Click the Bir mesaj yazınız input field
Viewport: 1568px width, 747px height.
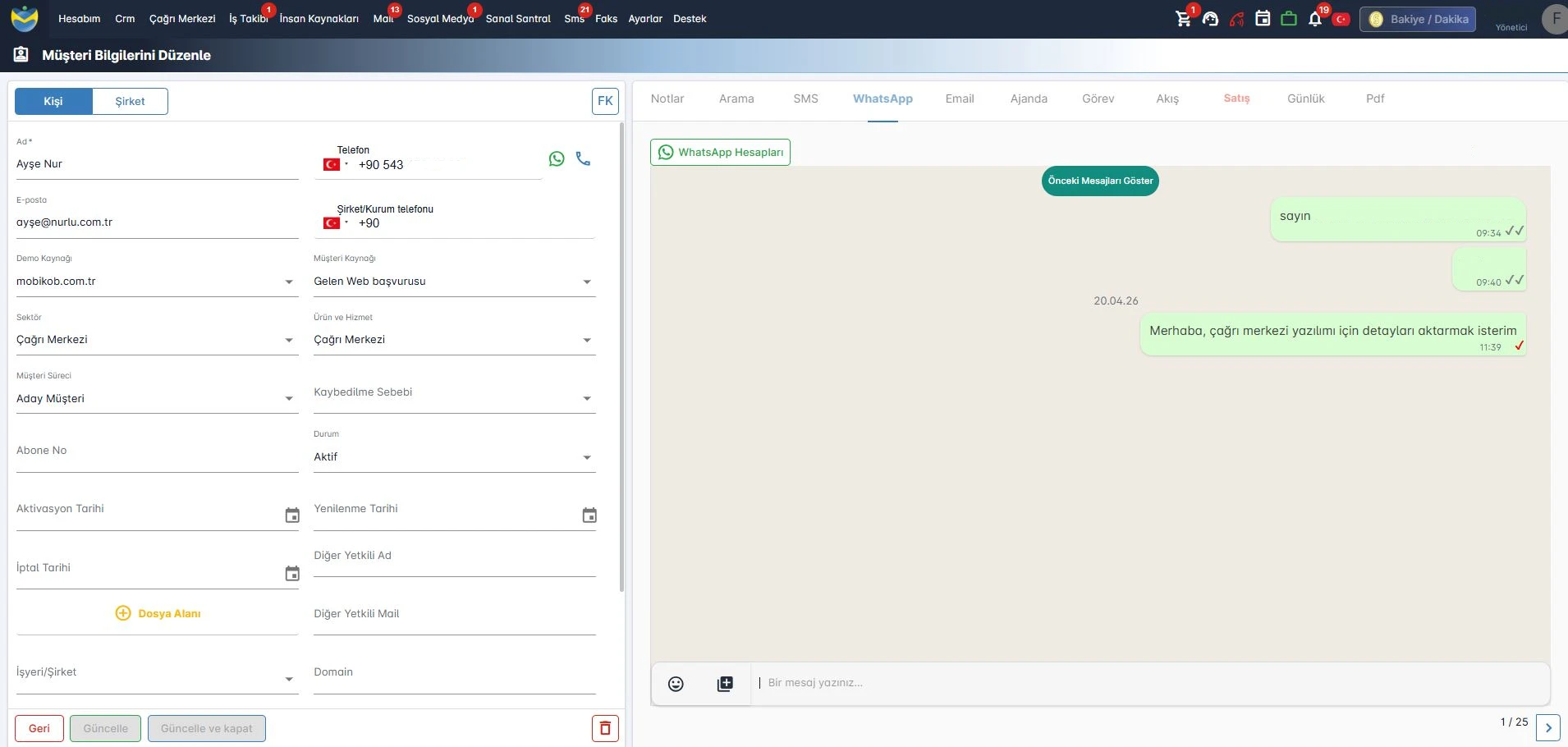(1149, 683)
